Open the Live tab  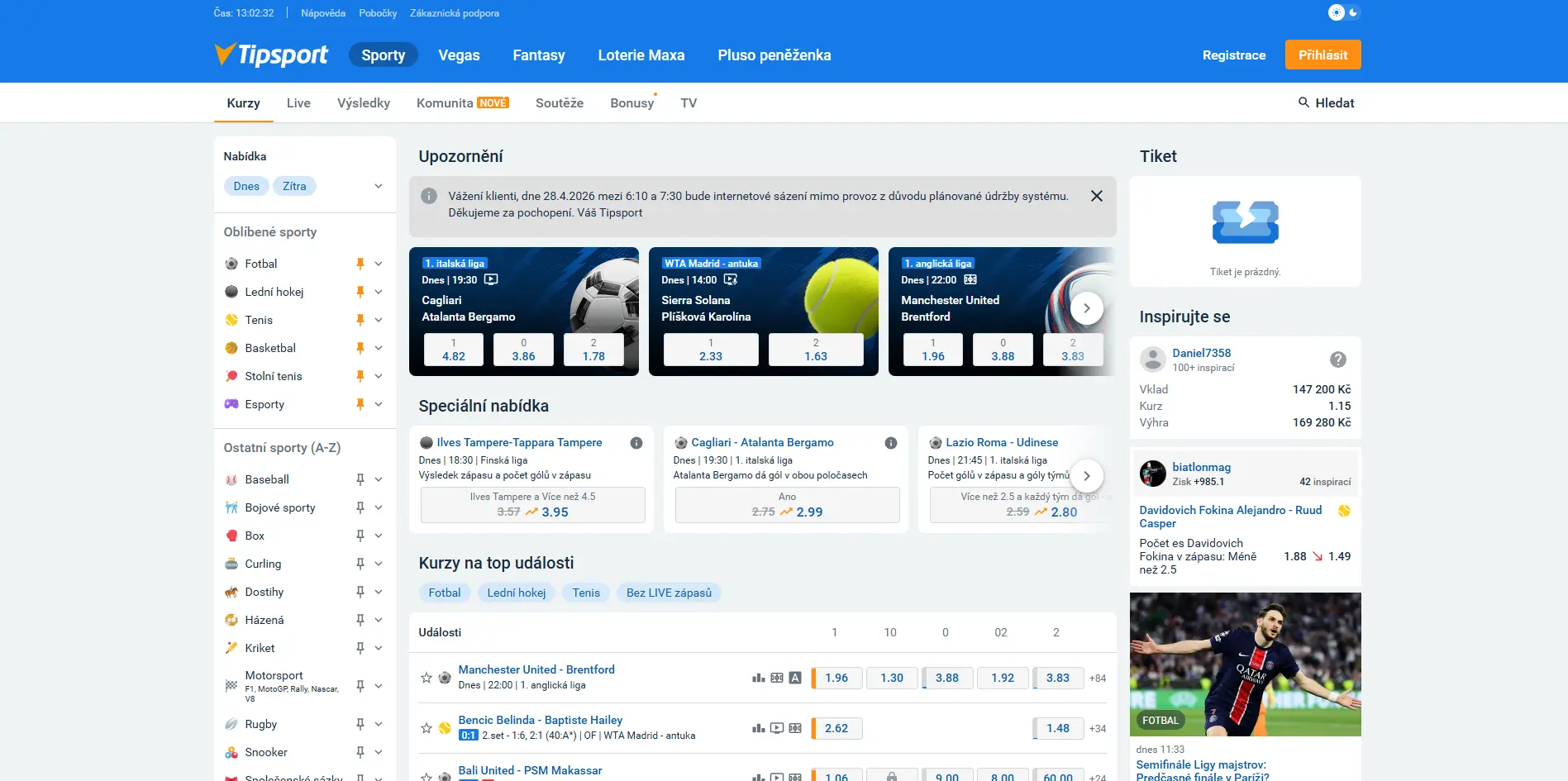pyautogui.click(x=298, y=102)
